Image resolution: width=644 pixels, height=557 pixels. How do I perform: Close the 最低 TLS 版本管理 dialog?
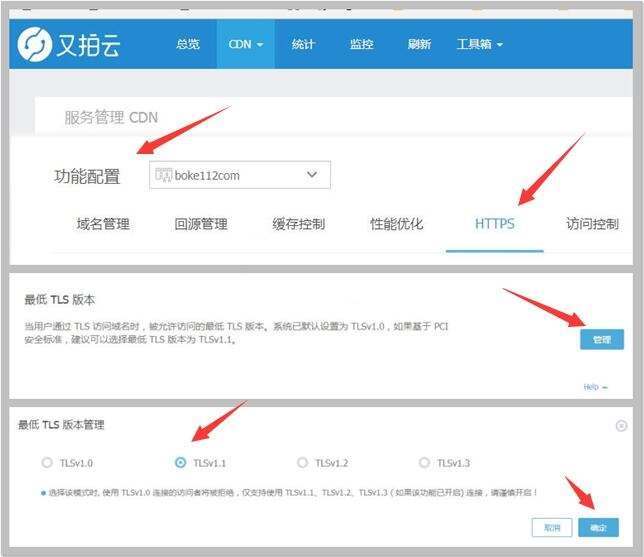[621, 426]
